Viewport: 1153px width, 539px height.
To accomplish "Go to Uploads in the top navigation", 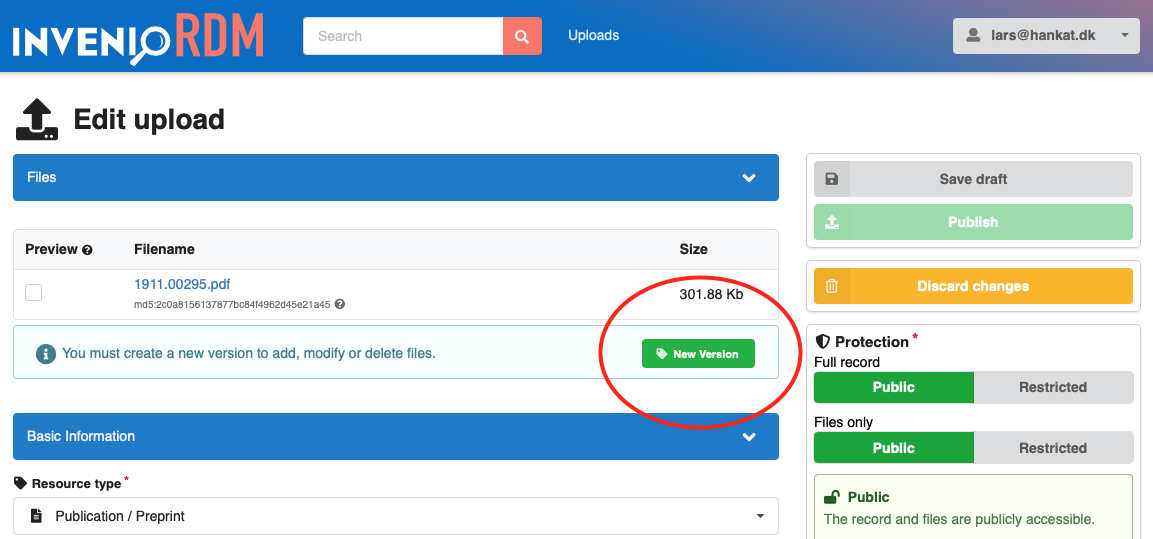I will pos(593,36).
